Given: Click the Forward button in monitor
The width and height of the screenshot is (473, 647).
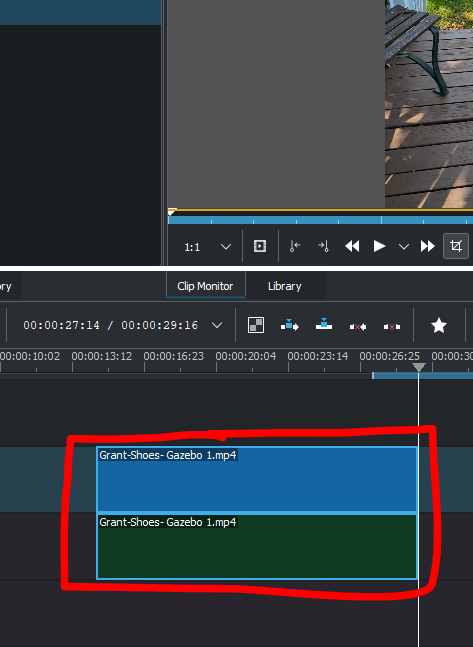Looking at the screenshot, I should tap(428, 246).
